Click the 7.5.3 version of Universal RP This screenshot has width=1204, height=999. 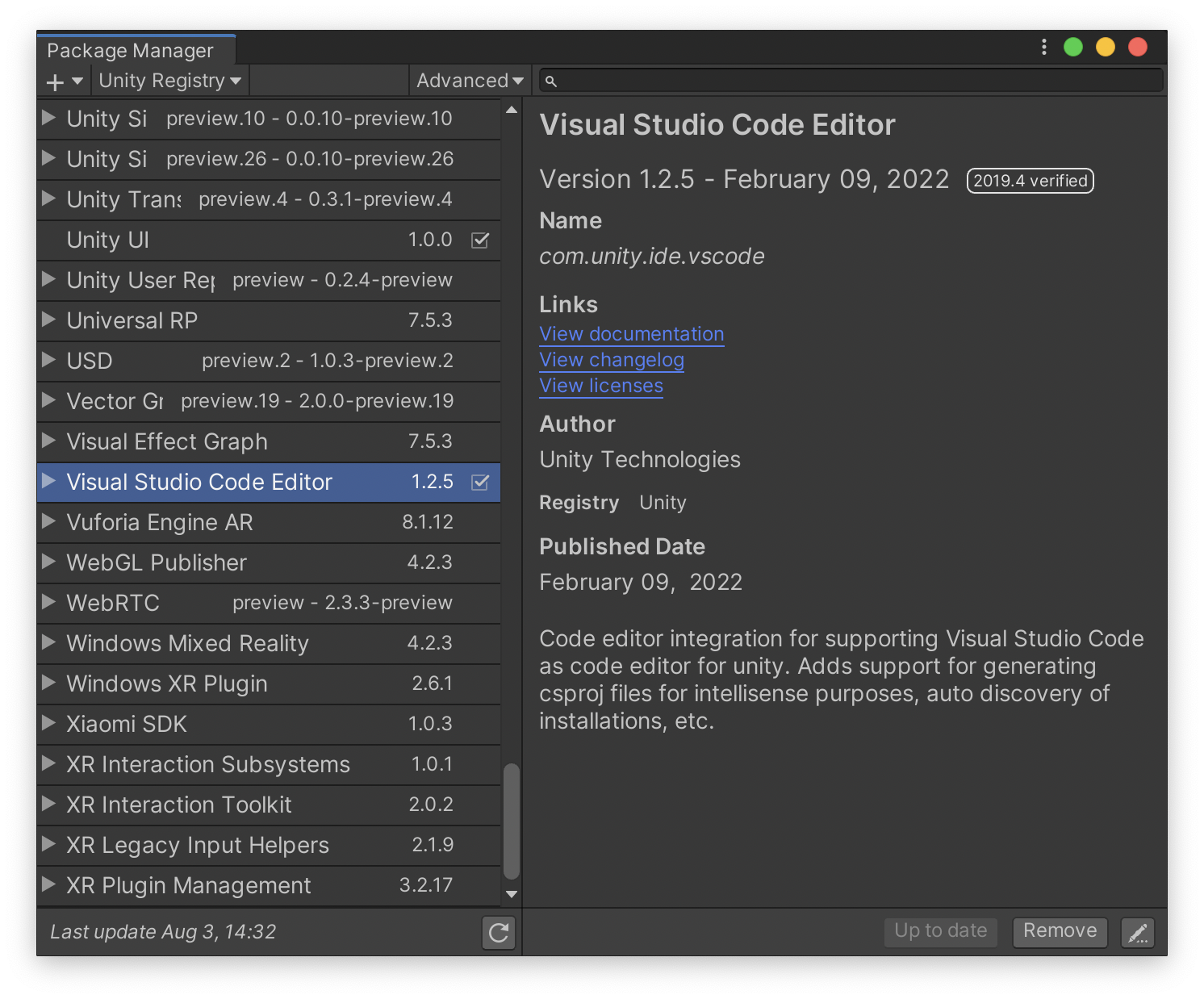tap(430, 320)
